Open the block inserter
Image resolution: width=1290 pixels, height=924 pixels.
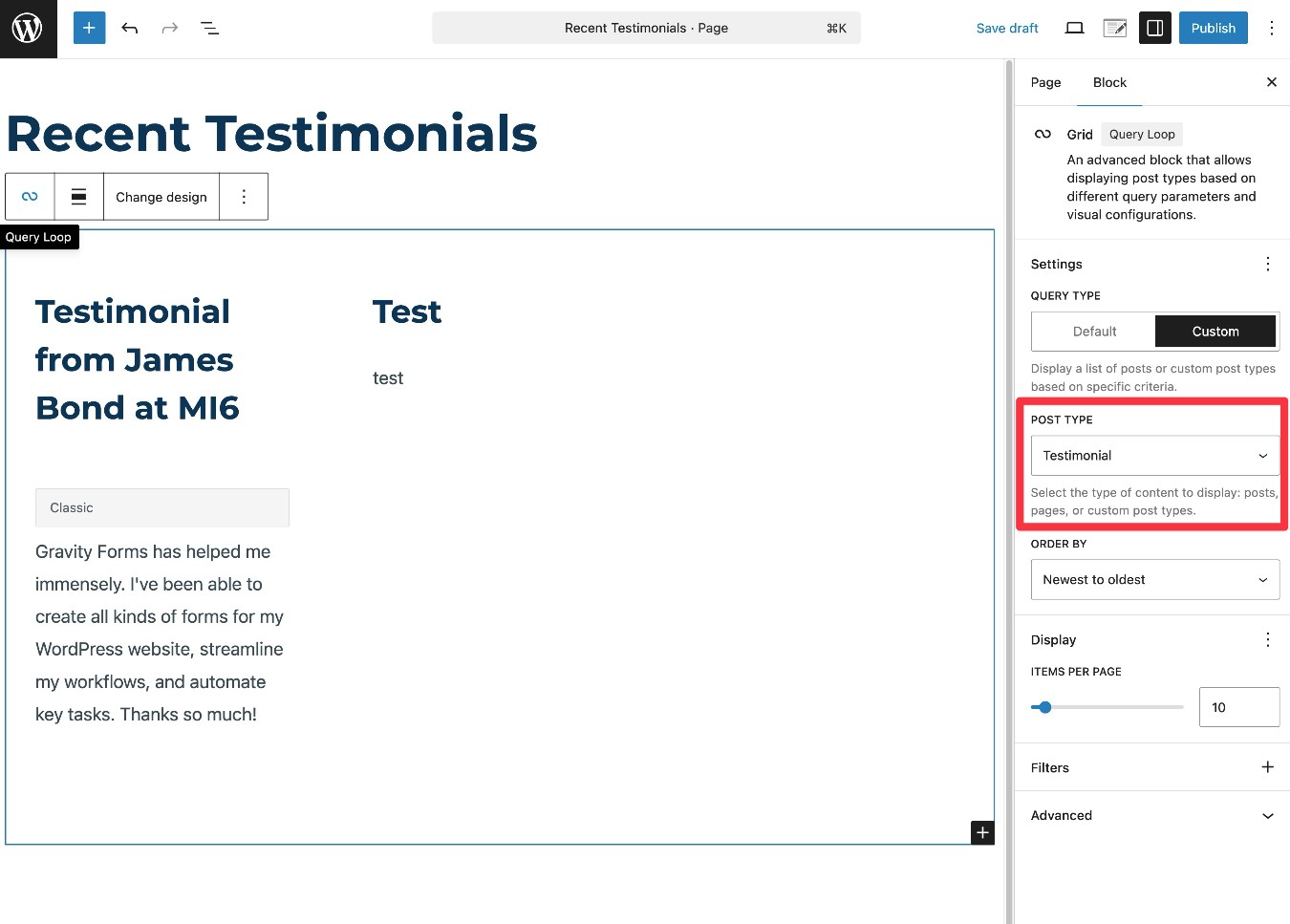[89, 28]
